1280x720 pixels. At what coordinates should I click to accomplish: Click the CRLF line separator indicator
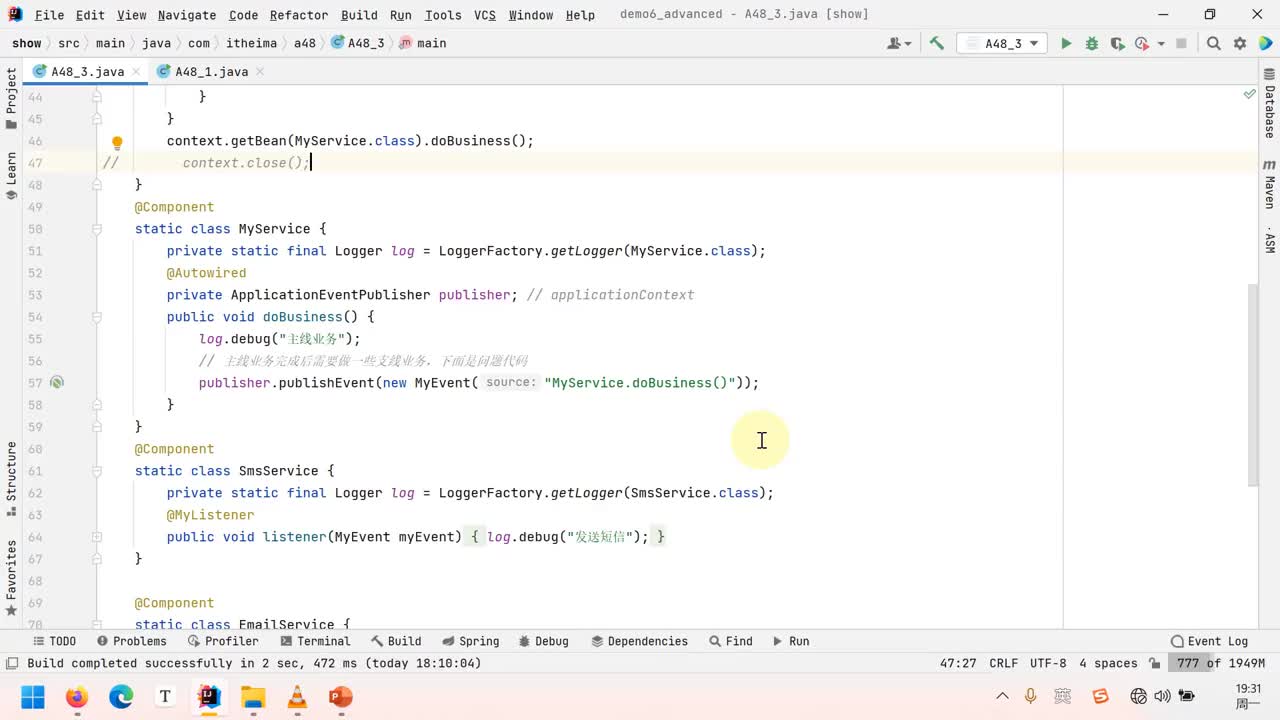click(1003, 663)
